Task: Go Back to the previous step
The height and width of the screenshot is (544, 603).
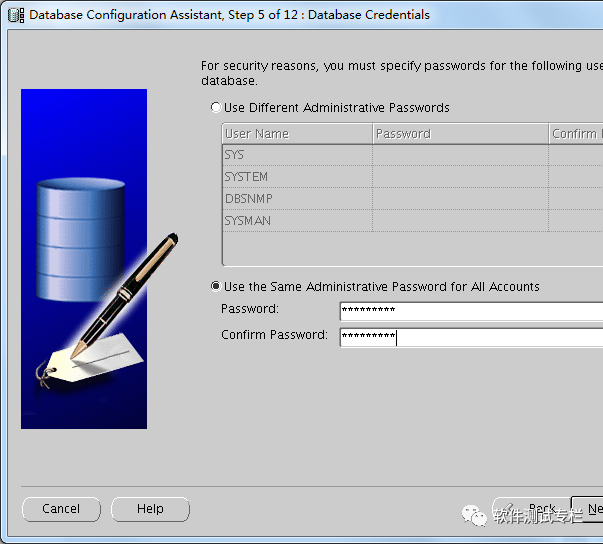Action: coord(532,509)
